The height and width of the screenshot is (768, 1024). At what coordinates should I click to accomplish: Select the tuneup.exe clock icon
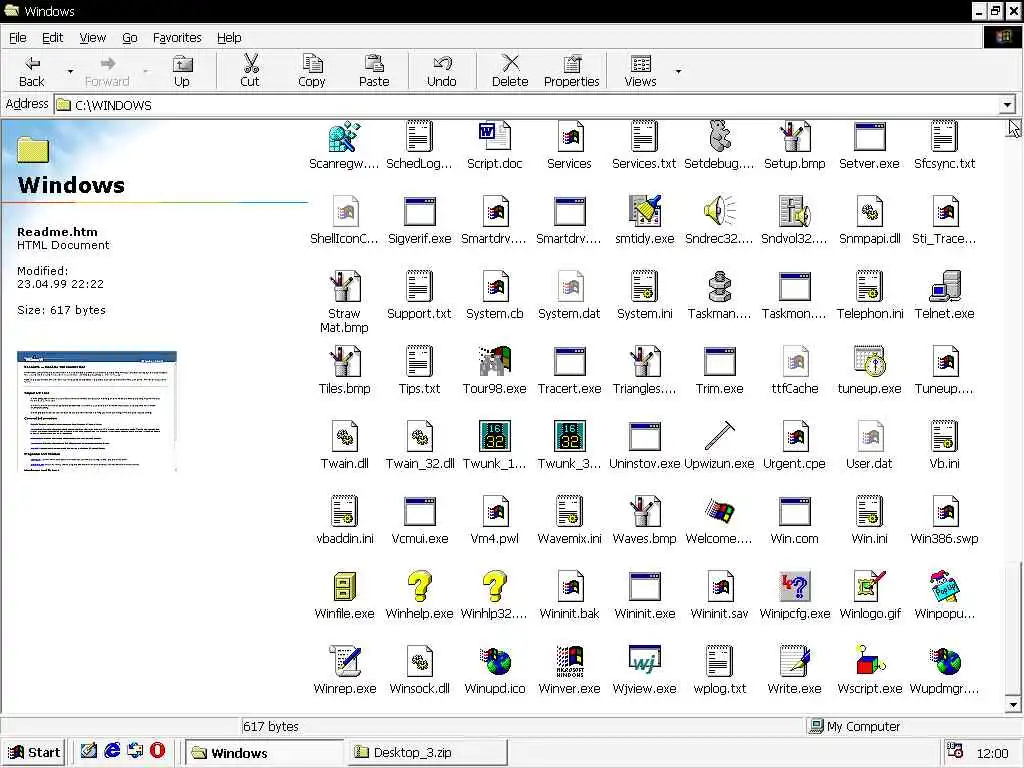[x=870, y=362]
